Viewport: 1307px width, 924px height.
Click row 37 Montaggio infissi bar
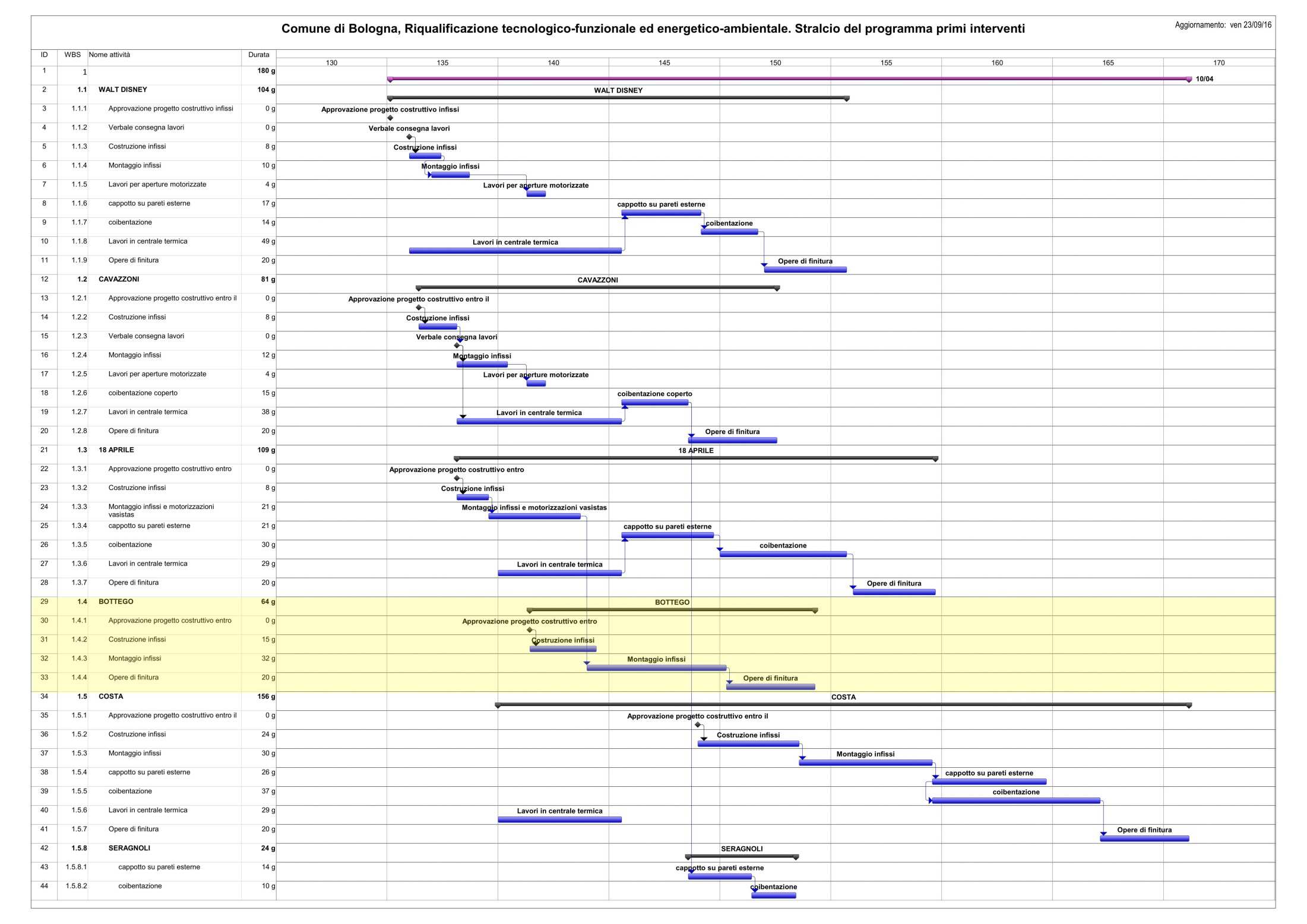point(865,762)
